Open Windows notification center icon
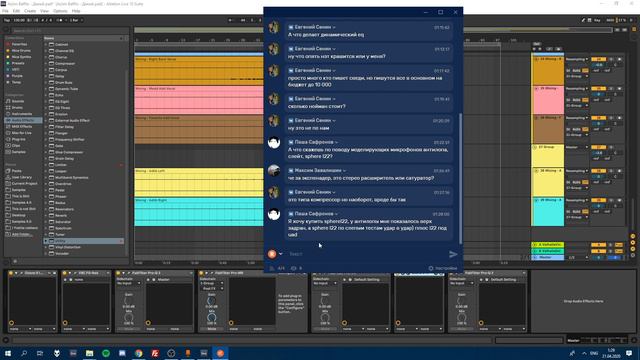Screen dimensions: 640x360 [629, 353]
